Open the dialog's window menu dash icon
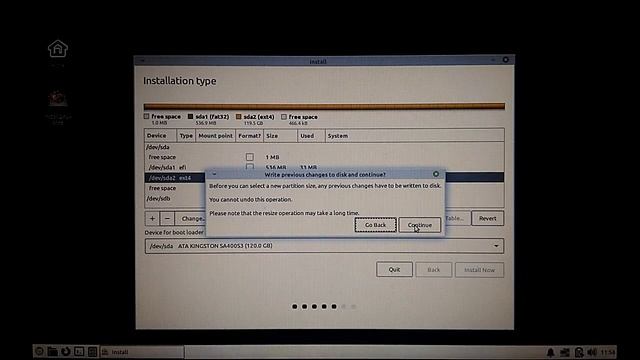640x360 pixels. coord(214,174)
